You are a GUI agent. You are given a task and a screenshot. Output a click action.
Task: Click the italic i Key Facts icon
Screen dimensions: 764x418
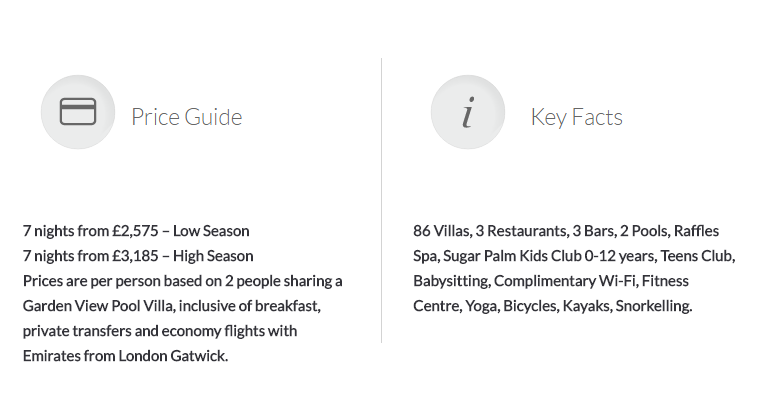[468, 112]
